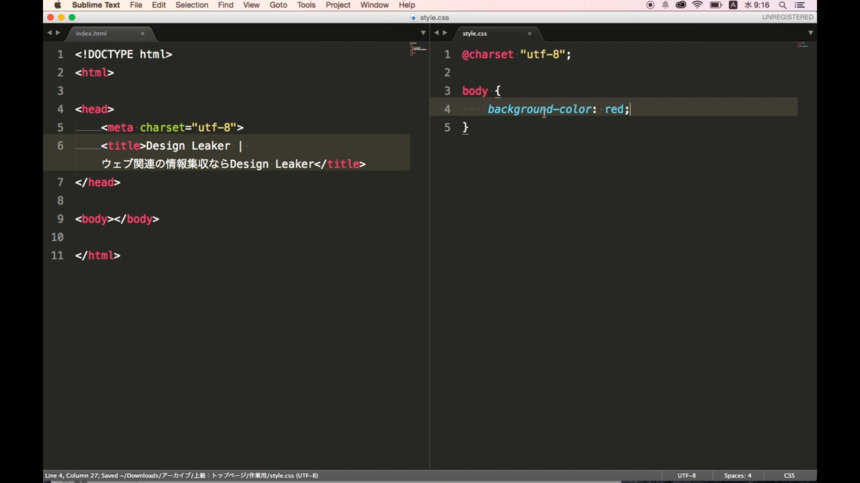The image size is (860, 483).
Task: Click the closing </head> tag
Action: [x=98, y=183]
